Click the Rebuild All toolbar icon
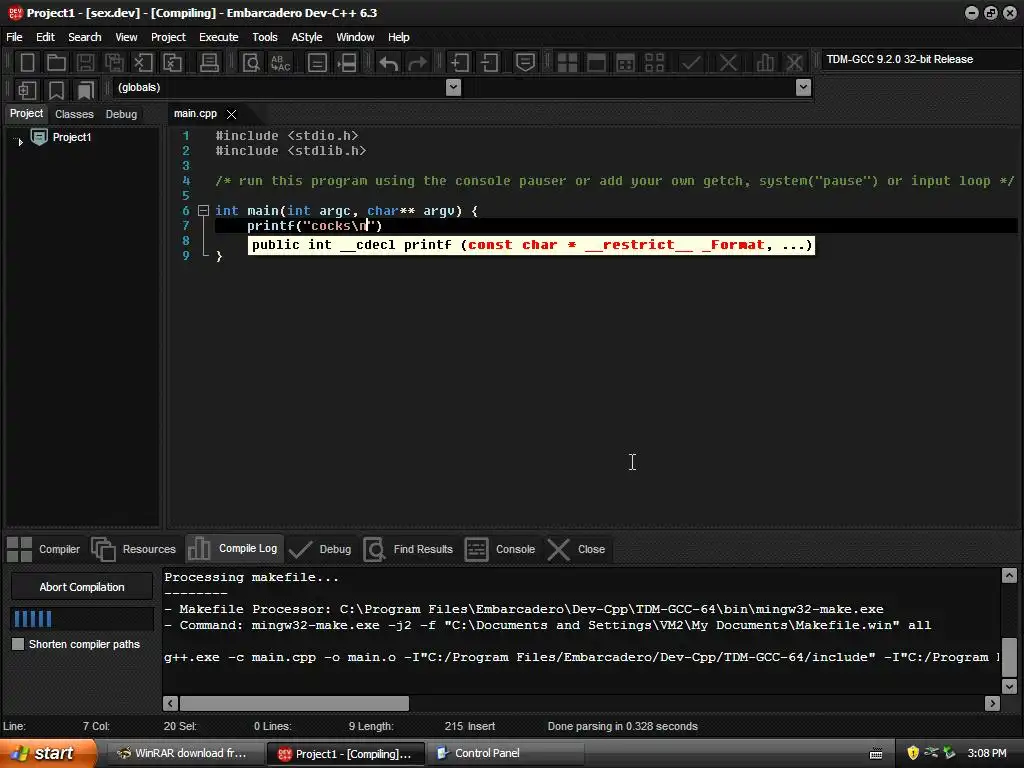The height and width of the screenshot is (768, 1024). (654, 63)
